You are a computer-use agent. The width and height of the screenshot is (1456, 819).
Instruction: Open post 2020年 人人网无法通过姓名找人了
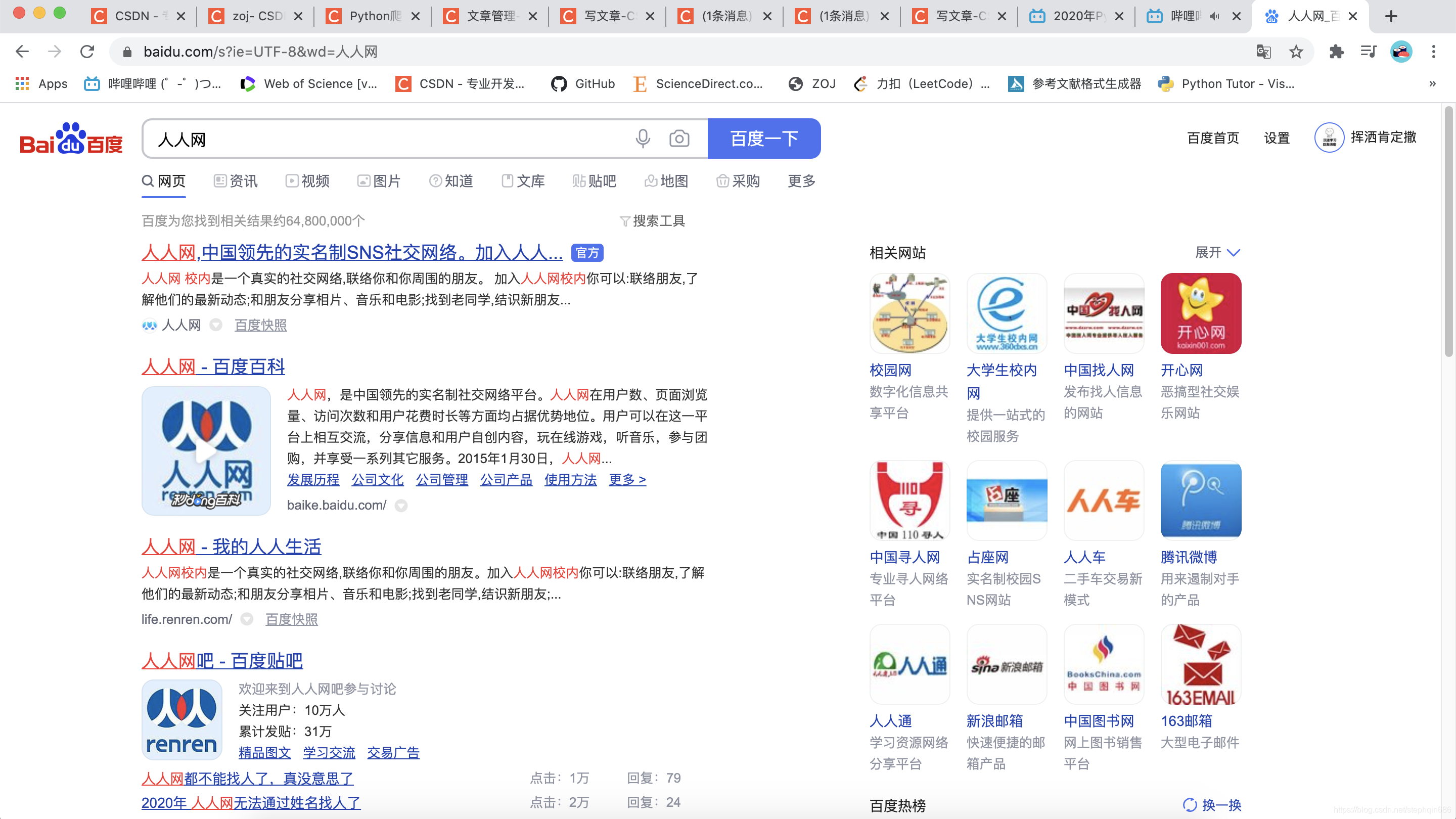pyautogui.click(x=251, y=803)
